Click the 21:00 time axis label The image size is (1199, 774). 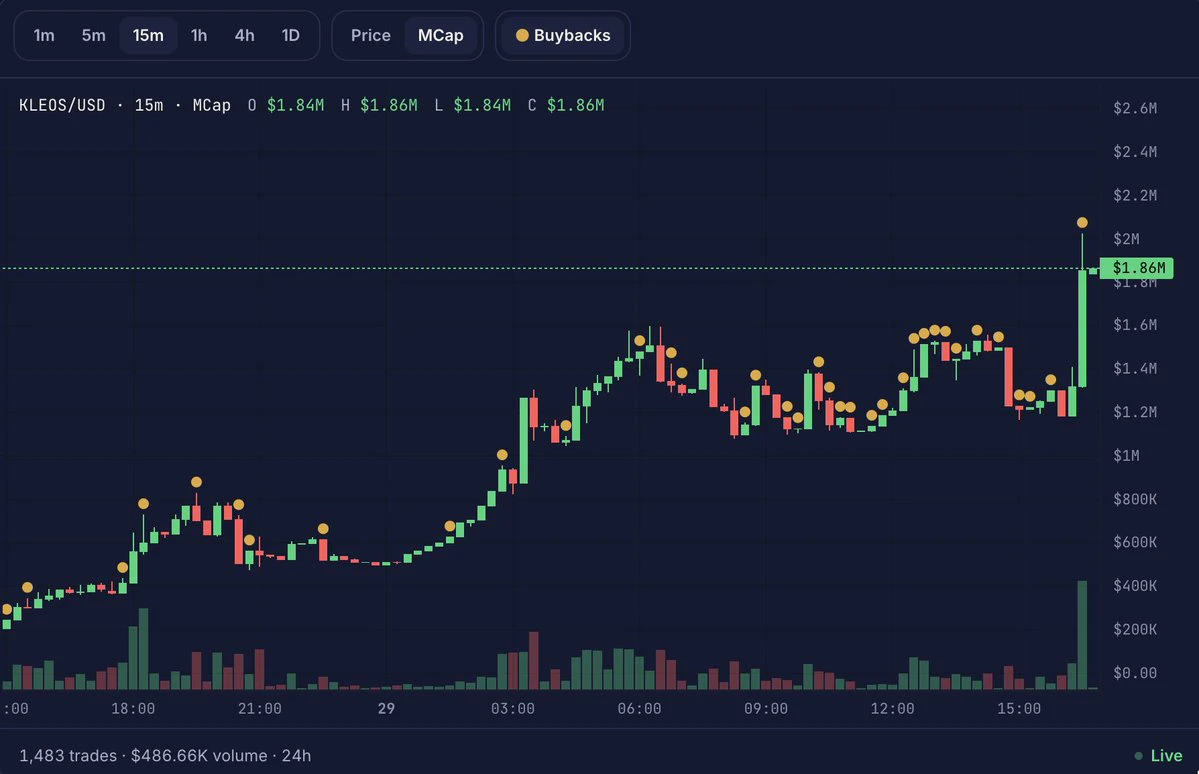tap(259, 709)
